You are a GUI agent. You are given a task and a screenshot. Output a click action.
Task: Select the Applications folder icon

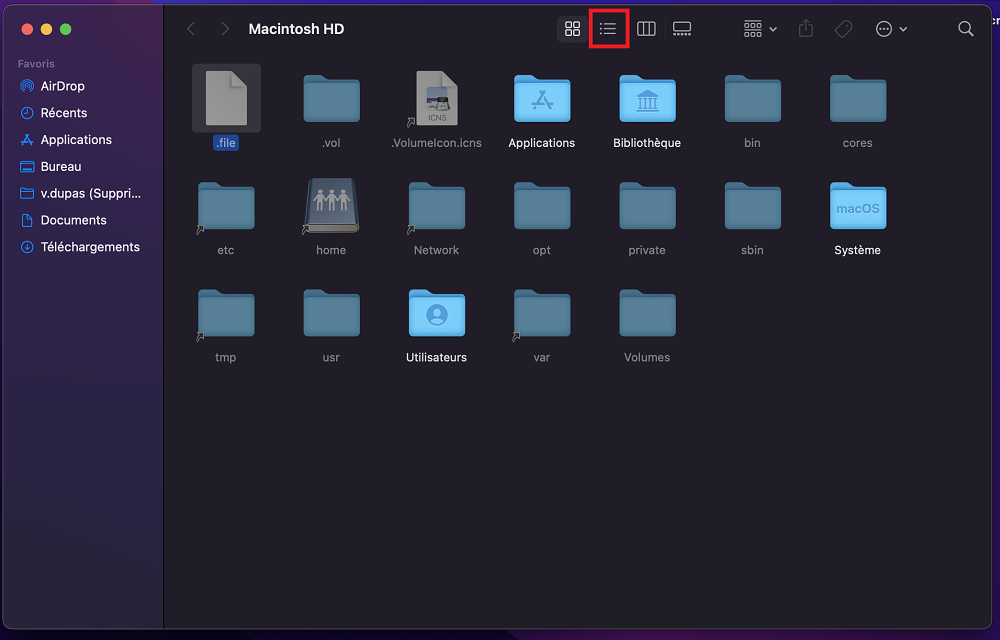click(x=542, y=100)
